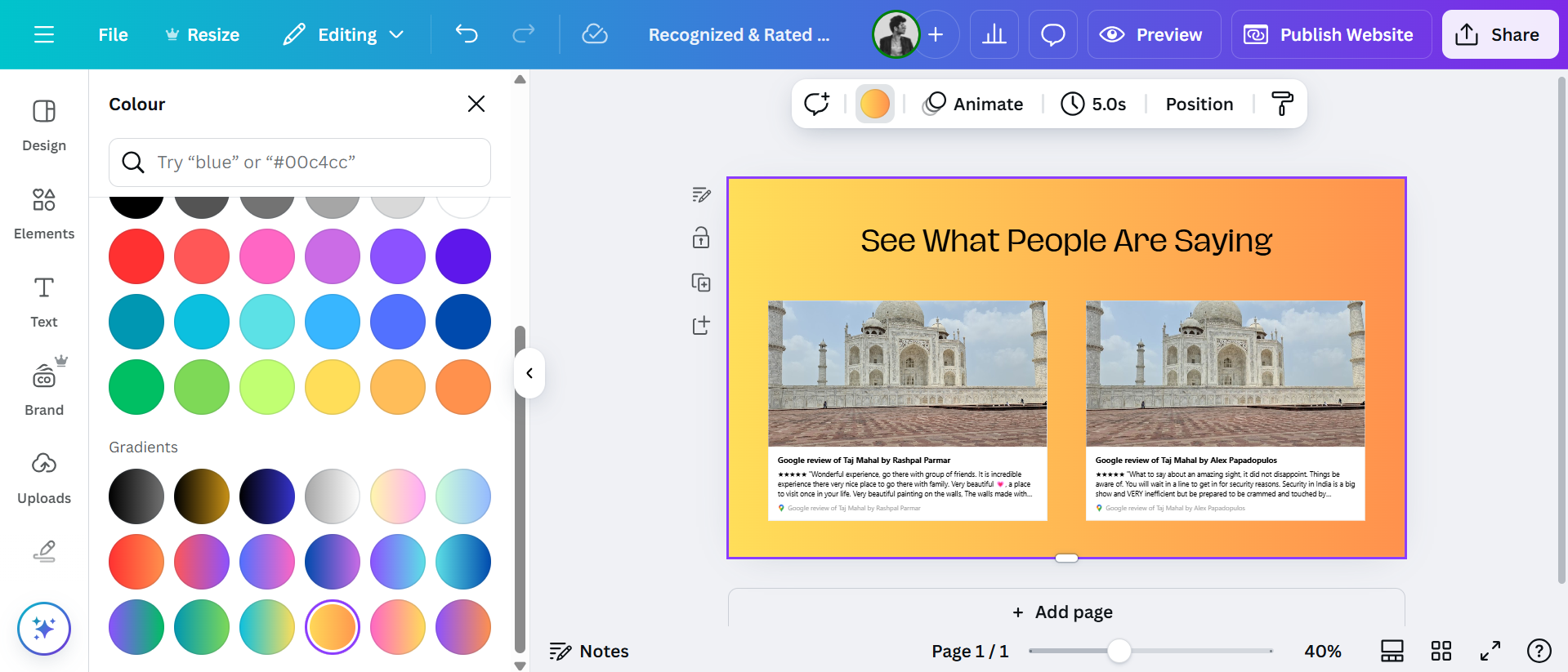Open the Elements sidebar panel
The height and width of the screenshot is (672, 1568).
point(44,214)
